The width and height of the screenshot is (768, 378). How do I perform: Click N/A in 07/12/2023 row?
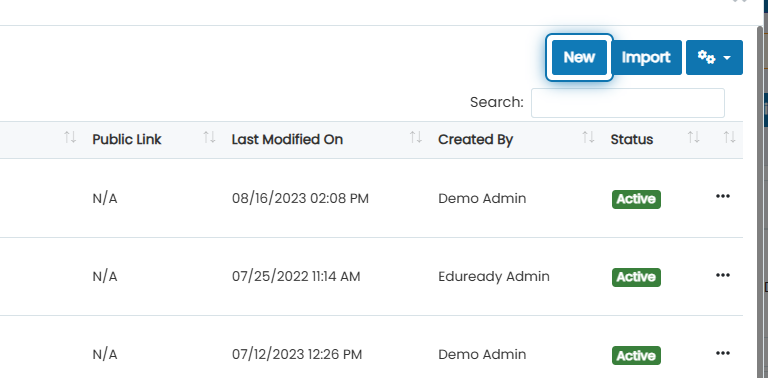click(105, 354)
